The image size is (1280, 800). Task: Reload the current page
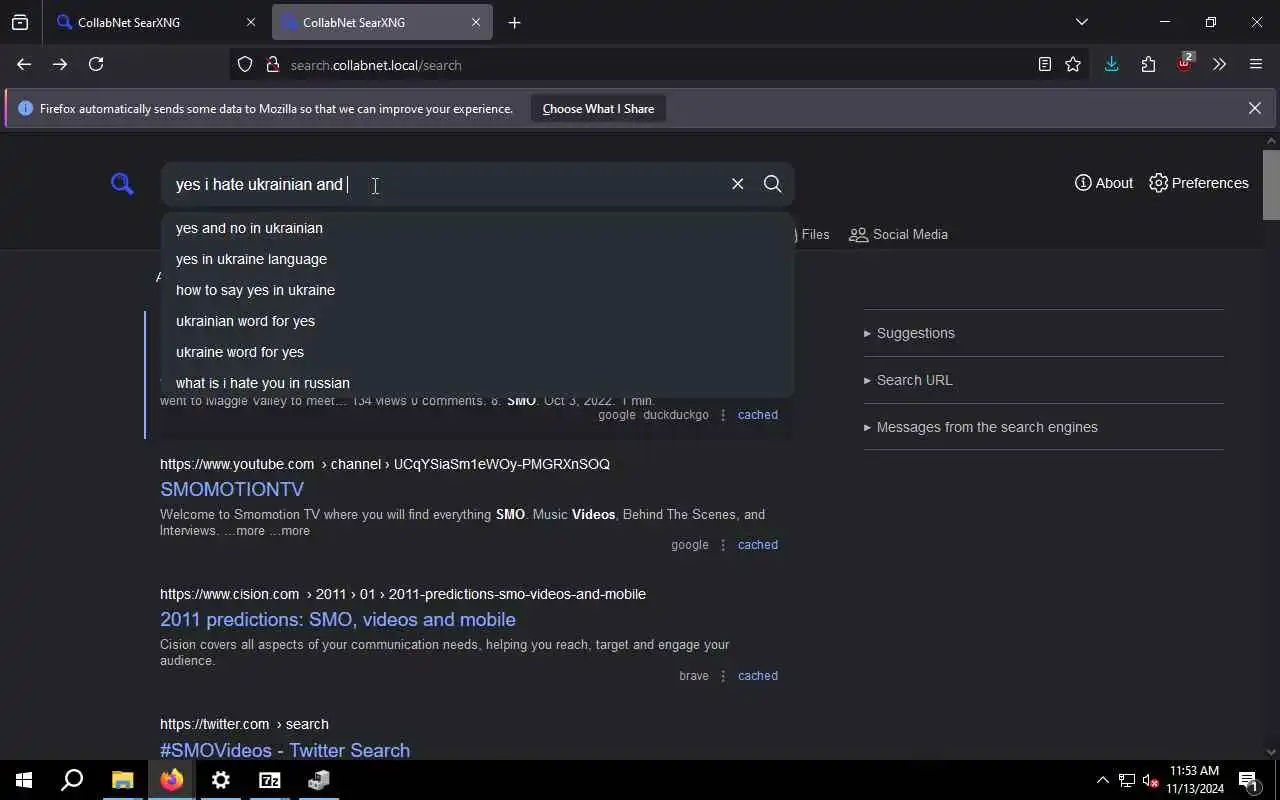click(96, 64)
